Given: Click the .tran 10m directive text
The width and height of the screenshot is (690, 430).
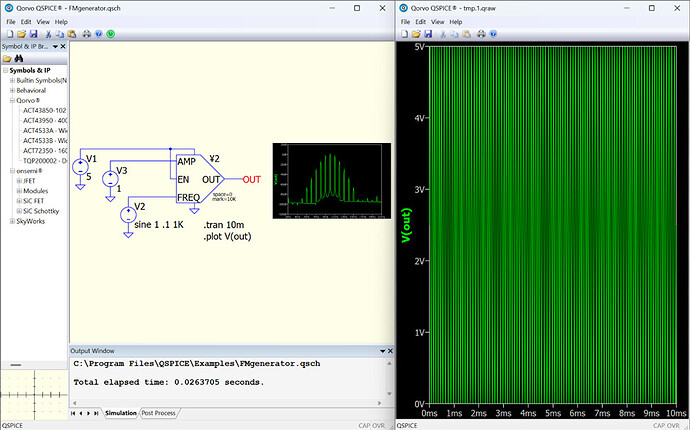Looking at the screenshot, I should click(x=224, y=225).
